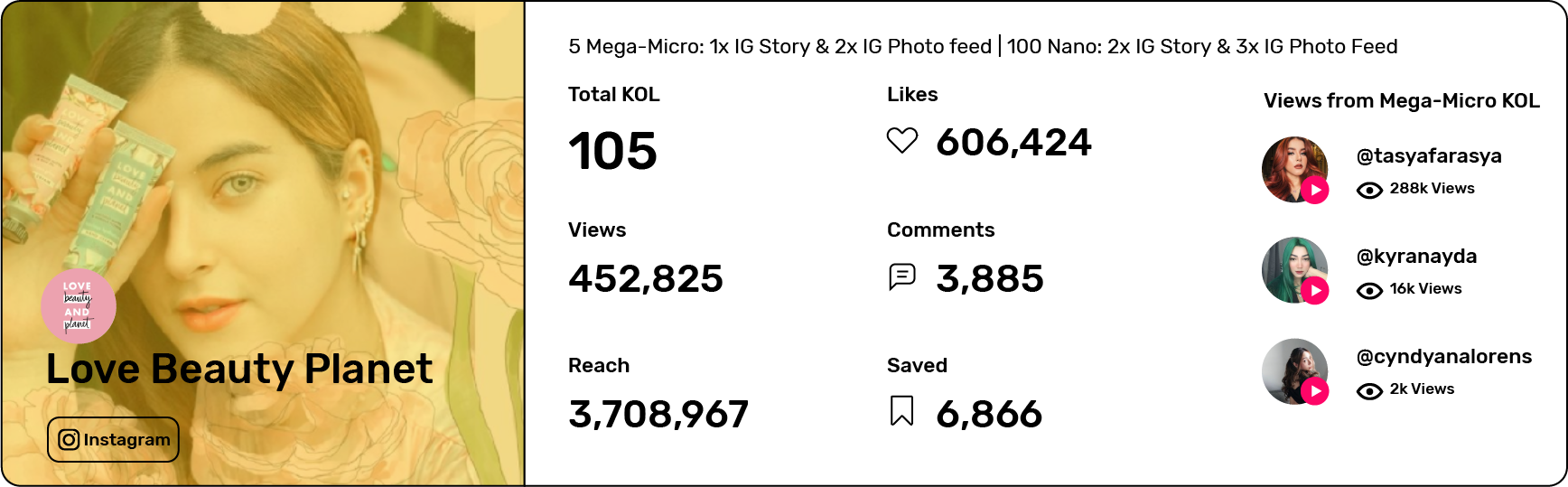Image resolution: width=1568 pixels, height=487 pixels.
Task: Play the @tasyafarasya video
Action: [1315, 191]
